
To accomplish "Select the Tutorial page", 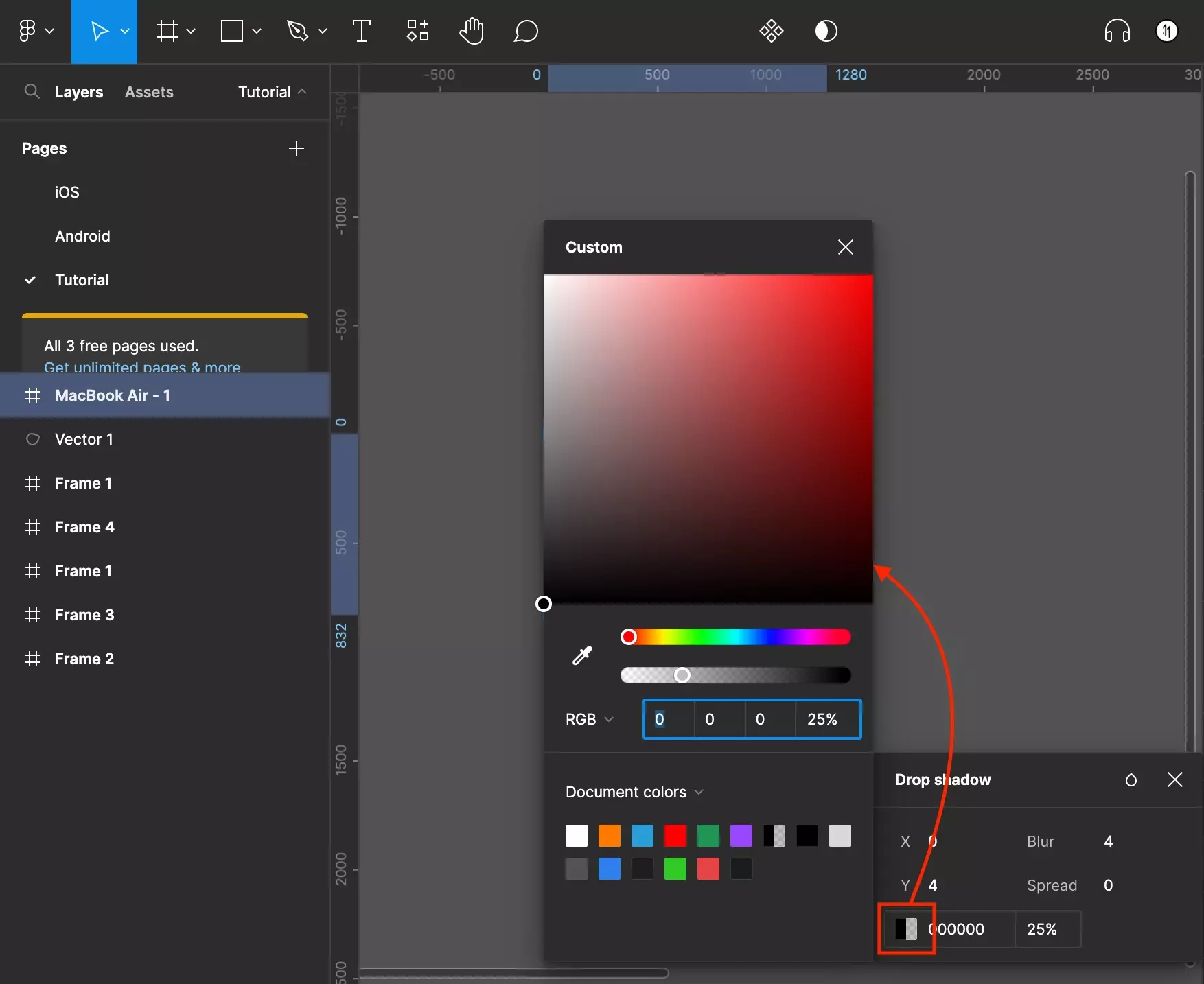I will tap(82, 280).
